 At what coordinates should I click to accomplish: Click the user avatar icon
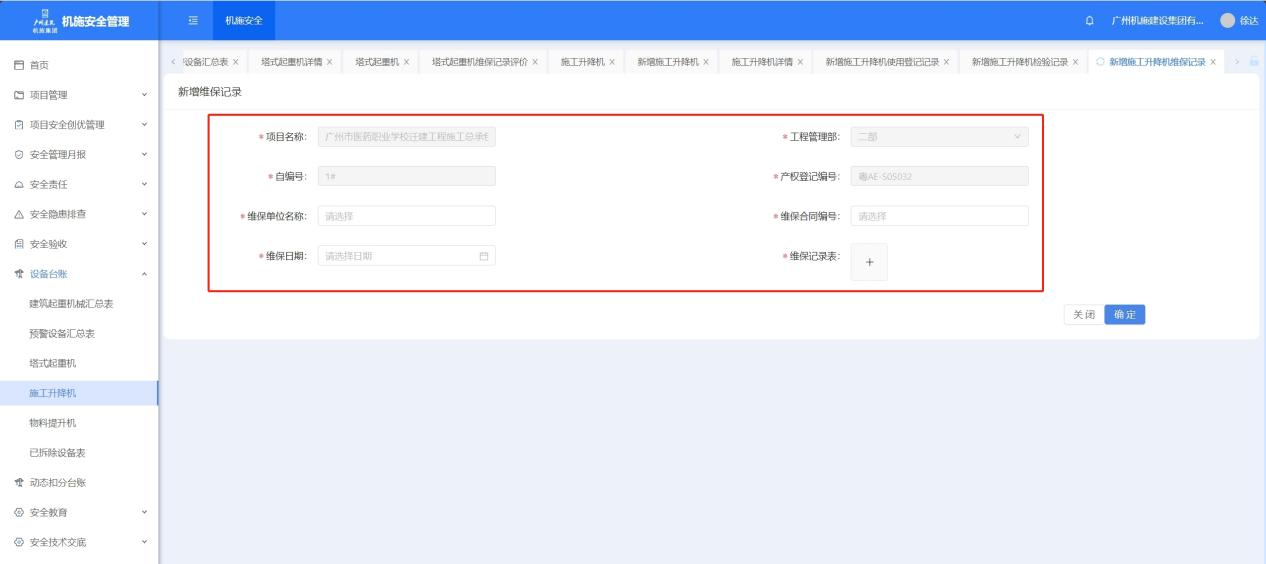pyautogui.click(x=1228, y=22)
